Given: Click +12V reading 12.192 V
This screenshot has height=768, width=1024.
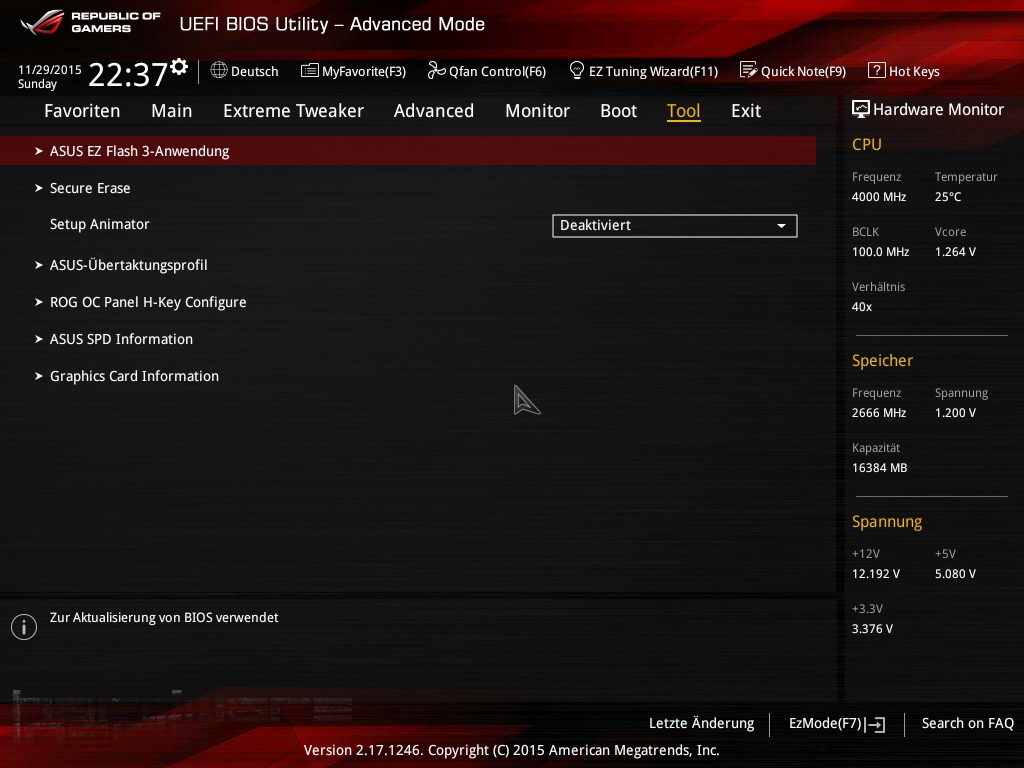Looking at the screenshot, I should coord(876,573).
